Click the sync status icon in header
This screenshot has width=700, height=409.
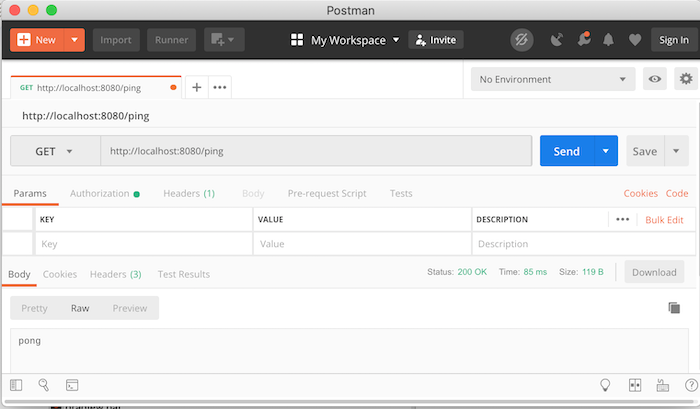point(521,40)
